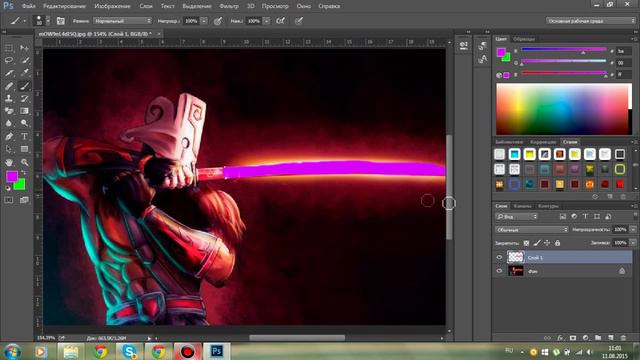The image size is (640, 360).
Task: Click the magenta foreground color in toolbox
Action: [11, 176]
